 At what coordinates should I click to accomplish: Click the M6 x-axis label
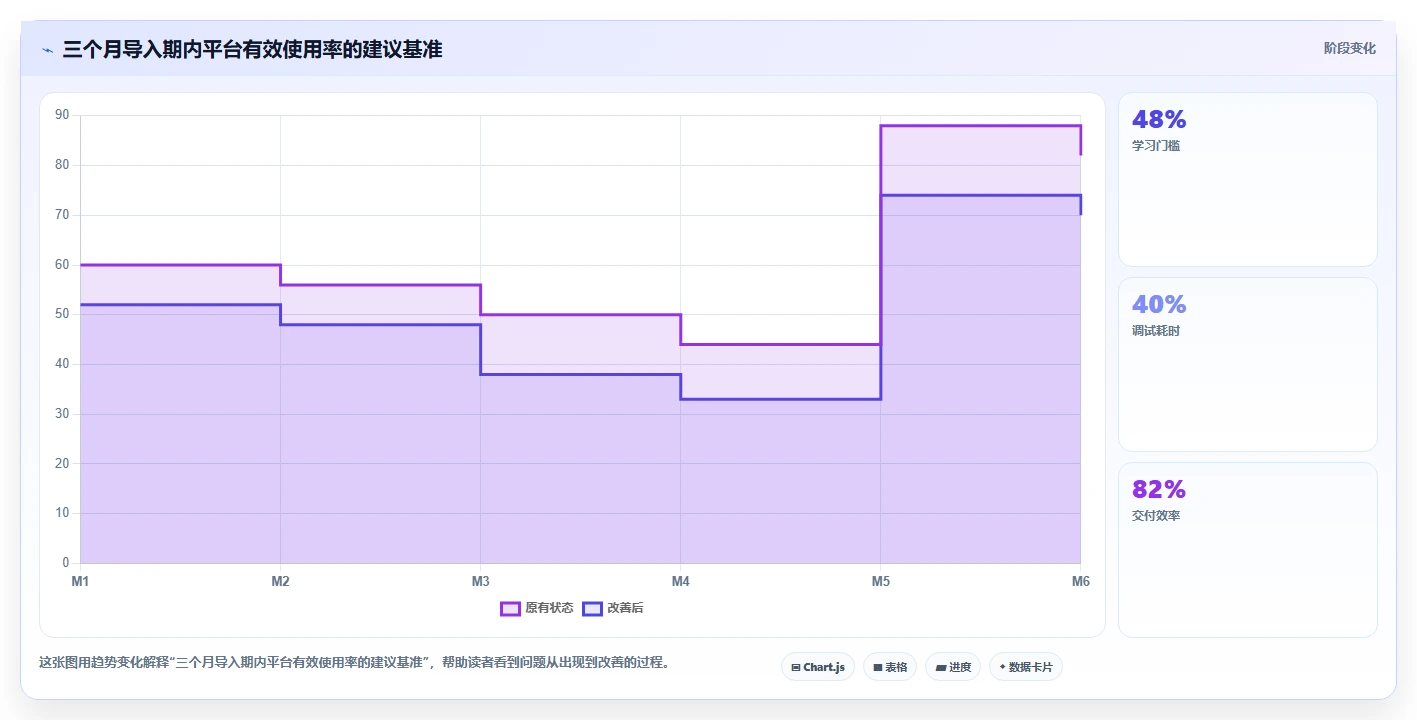(1080, 581)
